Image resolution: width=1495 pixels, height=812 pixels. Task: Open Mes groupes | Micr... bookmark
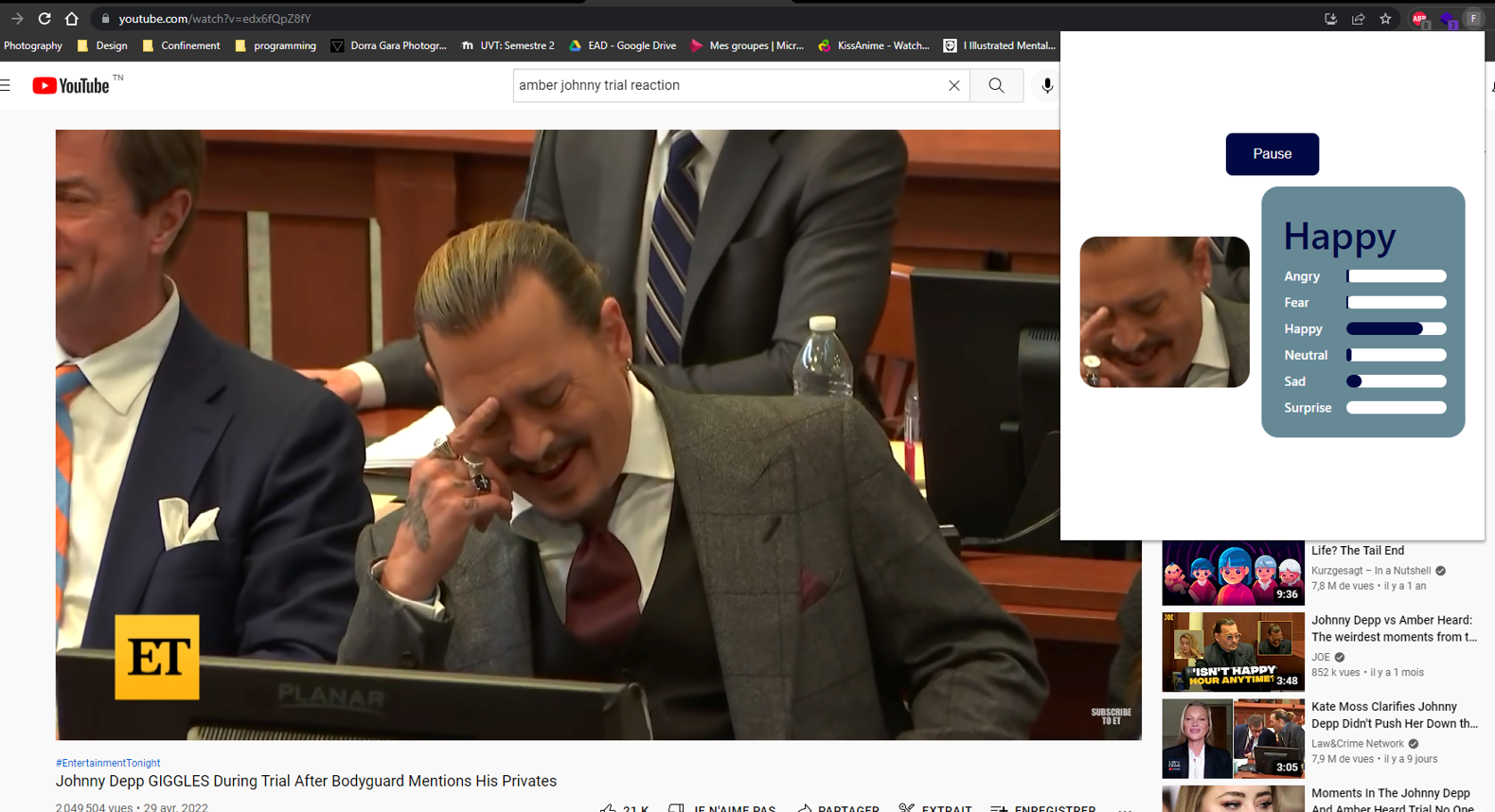[x=747, y=45]
